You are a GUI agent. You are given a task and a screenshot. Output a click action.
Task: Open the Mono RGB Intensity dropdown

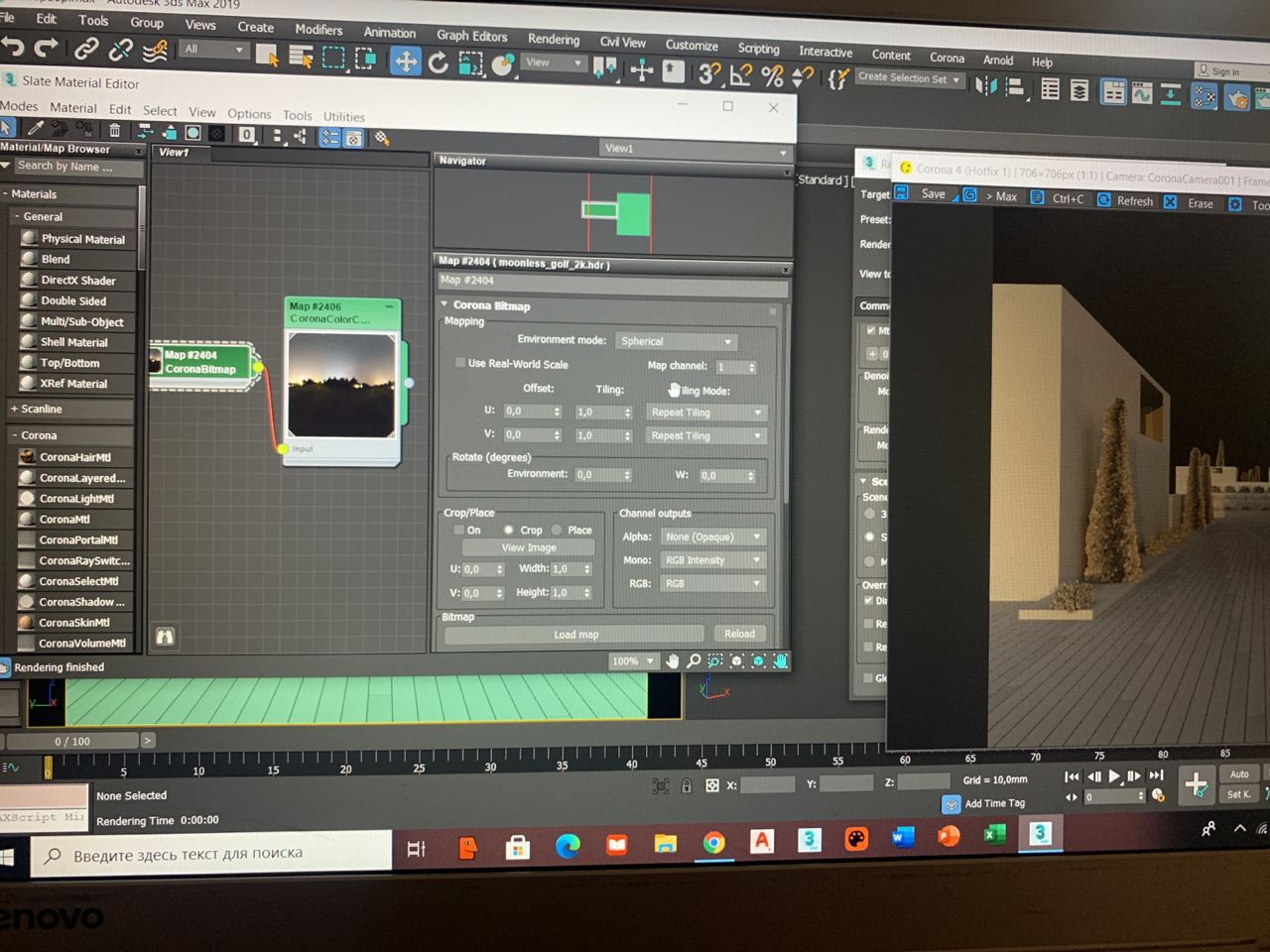pos(713,560)
